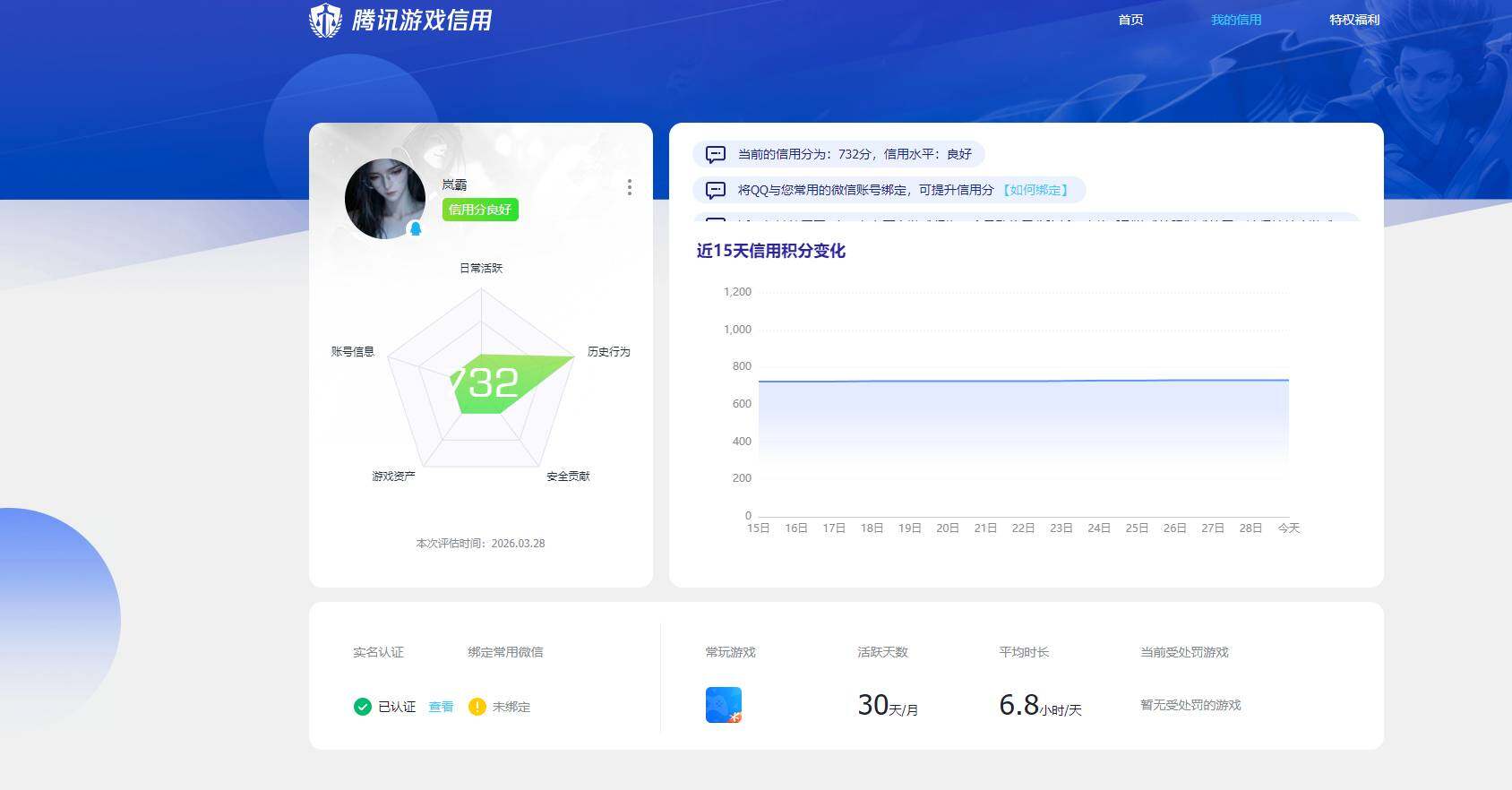1512x790 pixels.
Task: Click the 常玩游戏 label
Action: pos(730,652)
